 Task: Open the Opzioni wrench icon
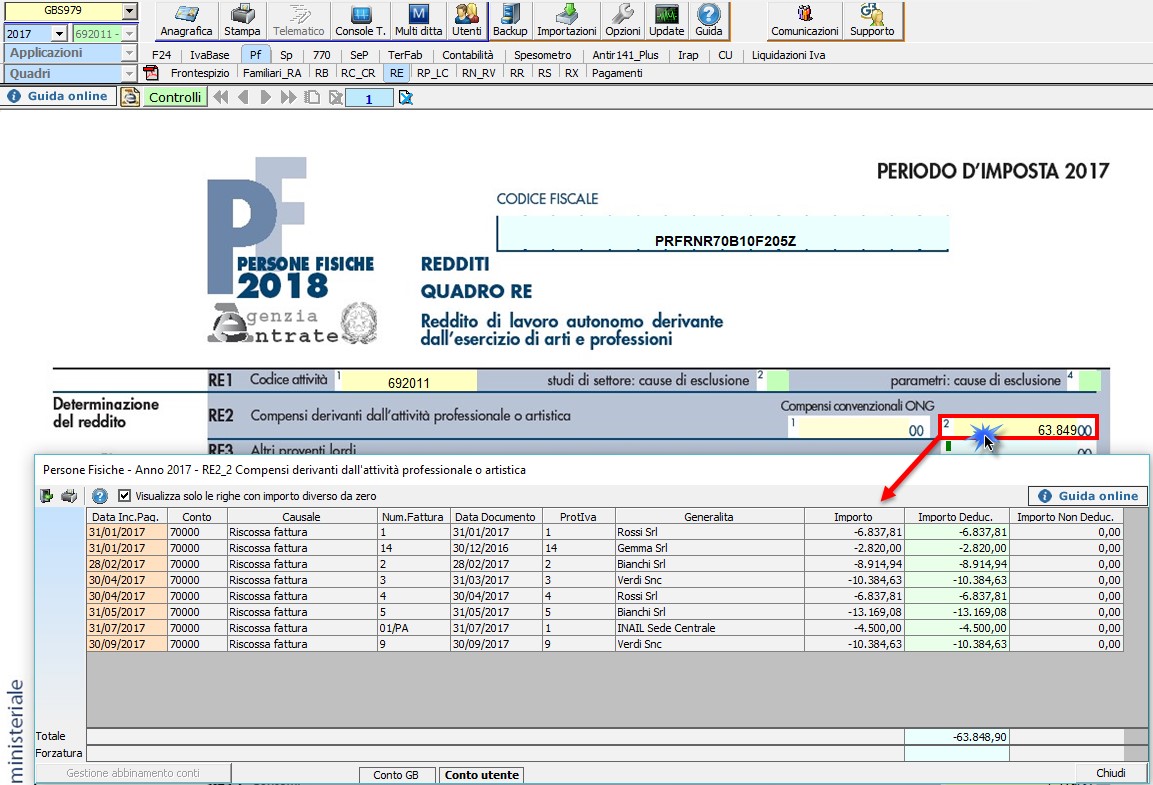click(623, 21)
